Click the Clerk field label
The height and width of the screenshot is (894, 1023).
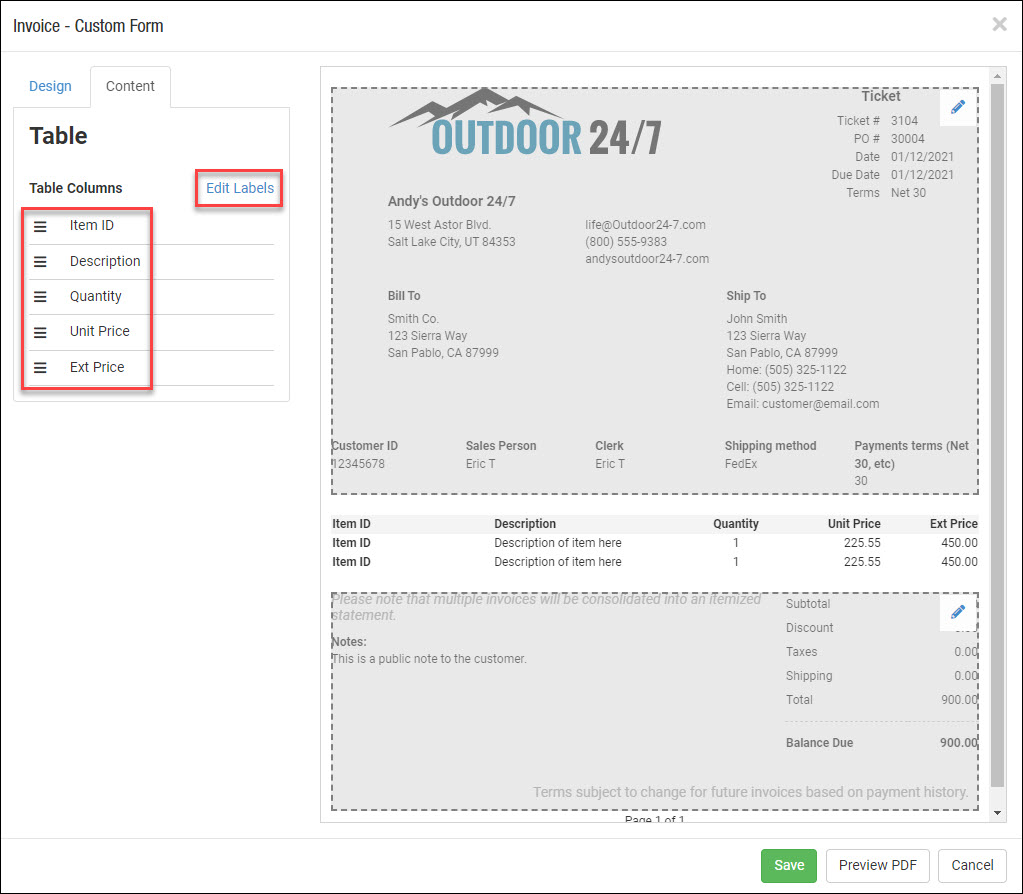tap(609, 446)
